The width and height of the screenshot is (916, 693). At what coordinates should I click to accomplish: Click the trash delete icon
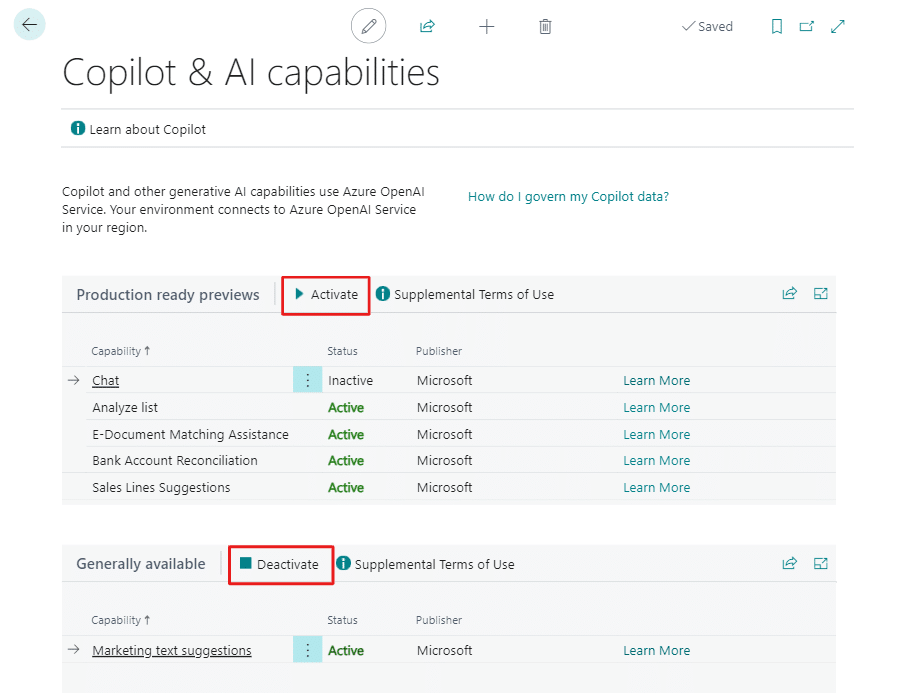(545, 27)
